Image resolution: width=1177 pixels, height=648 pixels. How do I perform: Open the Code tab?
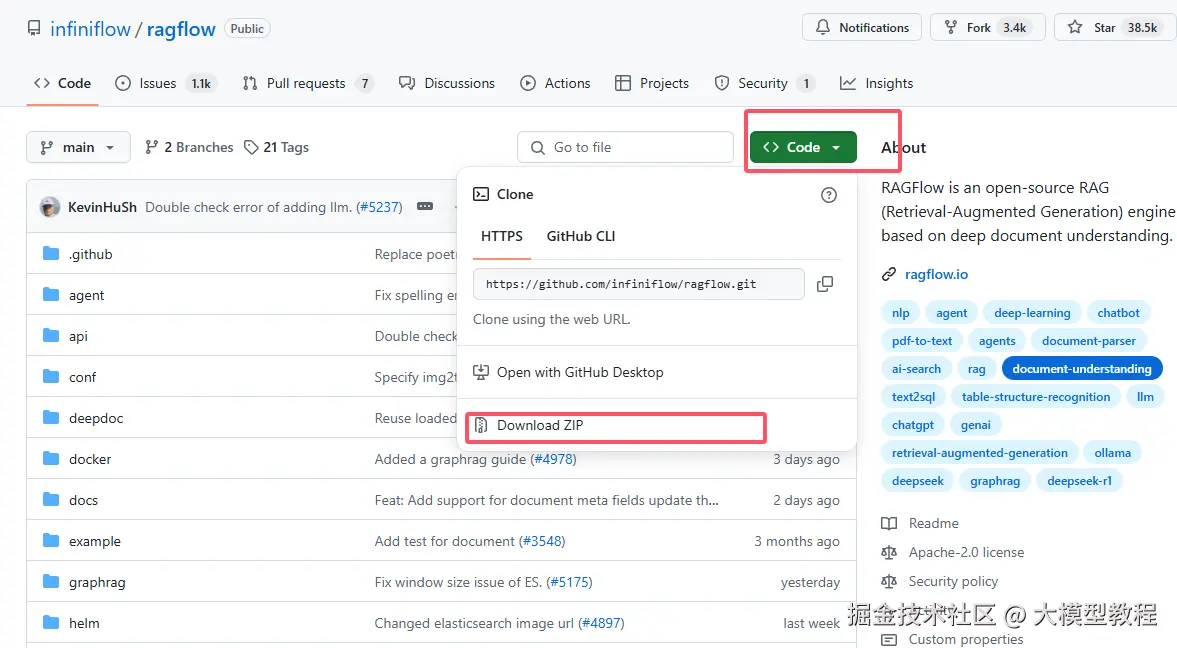[62, 83]
